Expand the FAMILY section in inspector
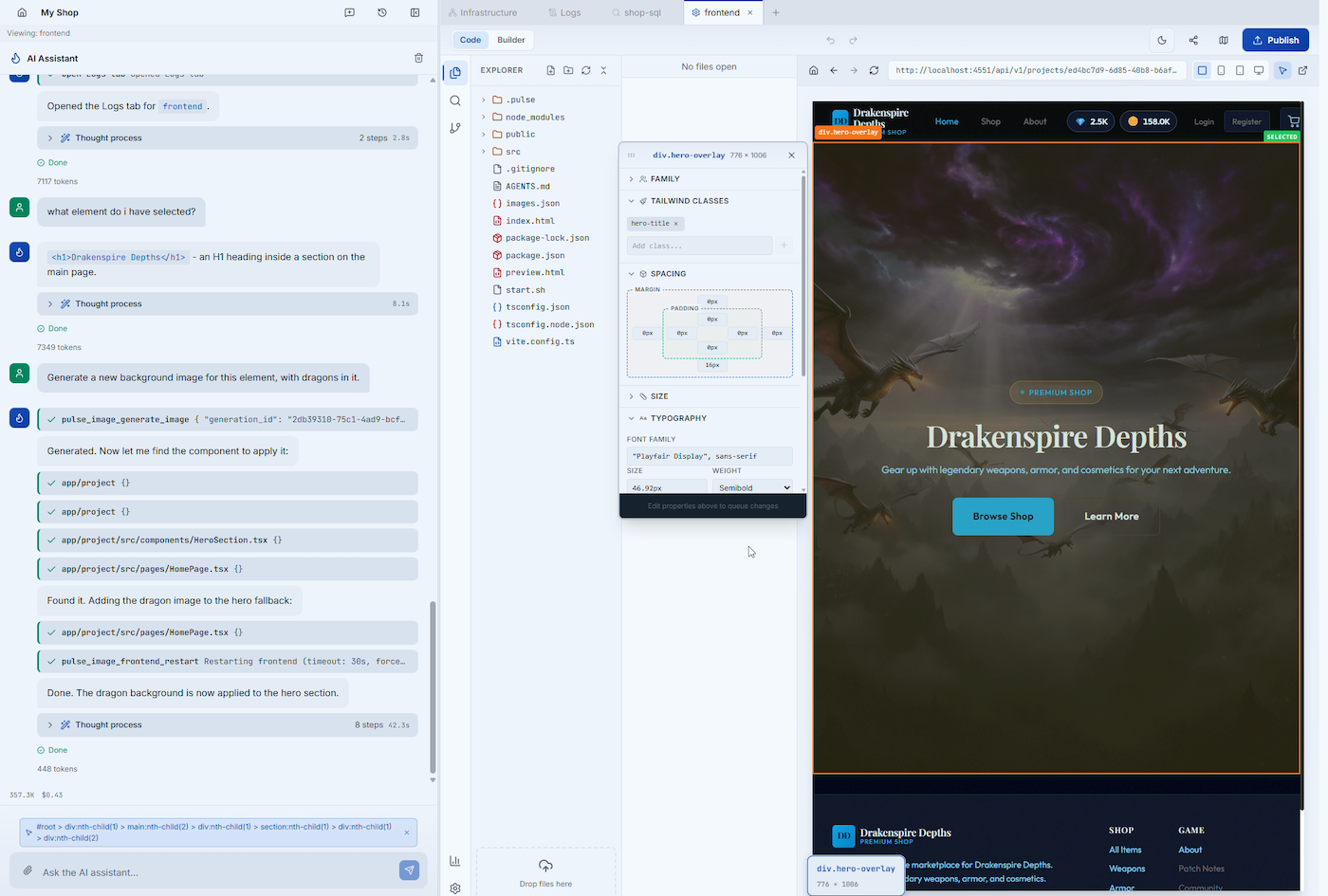The height and width of the screenshot is (896, 1328). click(x=664, y=178)
